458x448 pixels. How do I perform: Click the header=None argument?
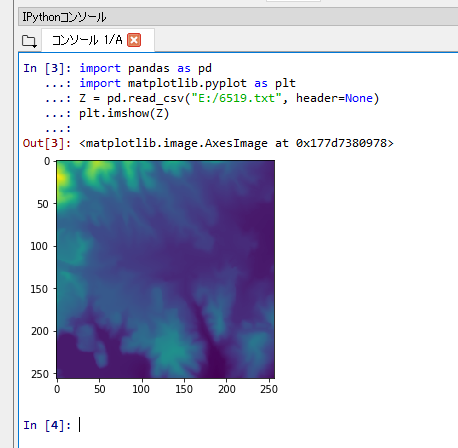click(x=334, y=98)
